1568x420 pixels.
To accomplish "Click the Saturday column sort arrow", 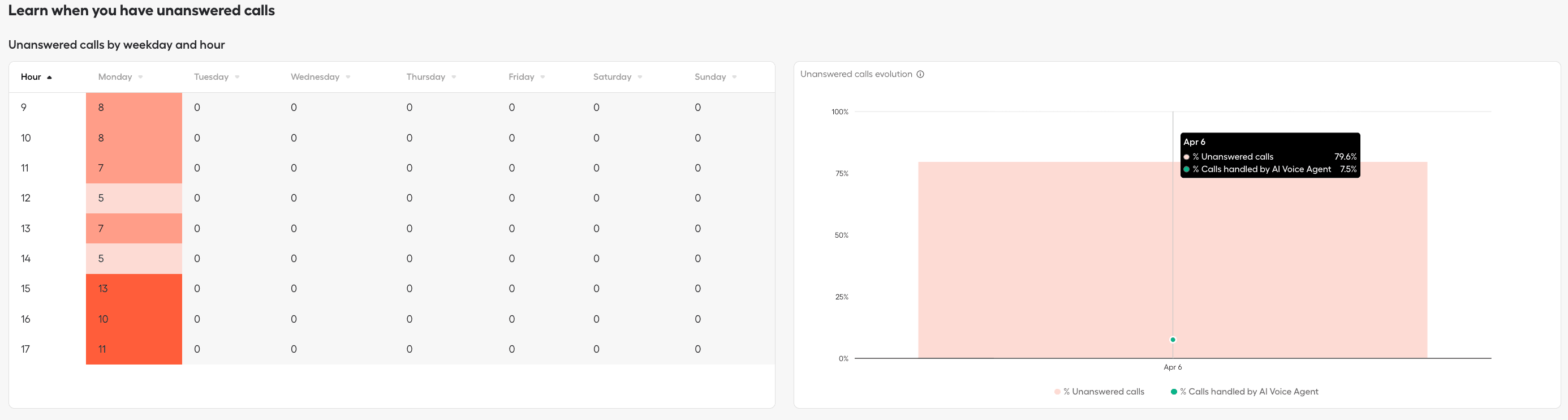I will click(x=640, y=78).
